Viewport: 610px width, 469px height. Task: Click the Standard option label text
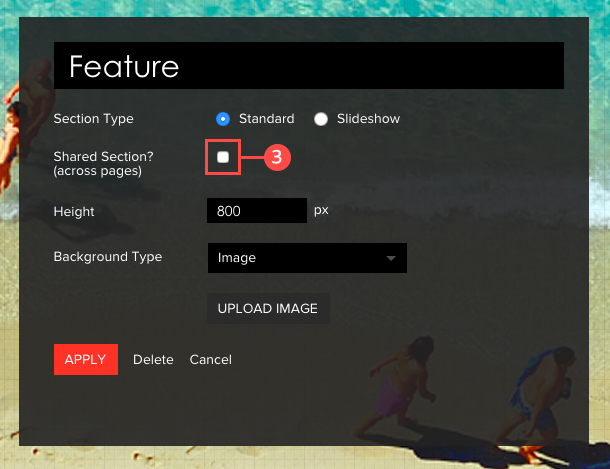point(266,119)
